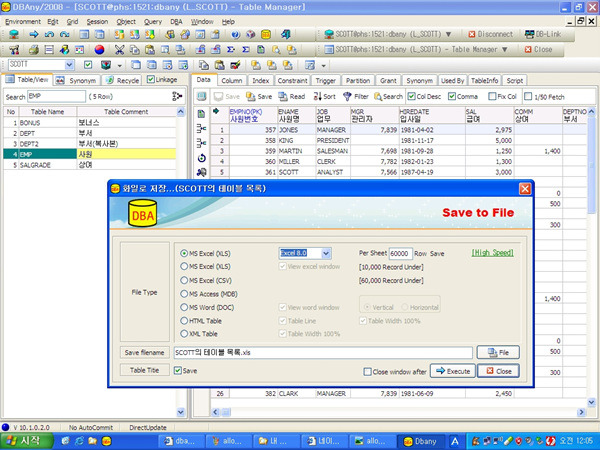This screenshot has height=450, width=600.
Task: Switch to the Constraint tab
Action: 292,80
